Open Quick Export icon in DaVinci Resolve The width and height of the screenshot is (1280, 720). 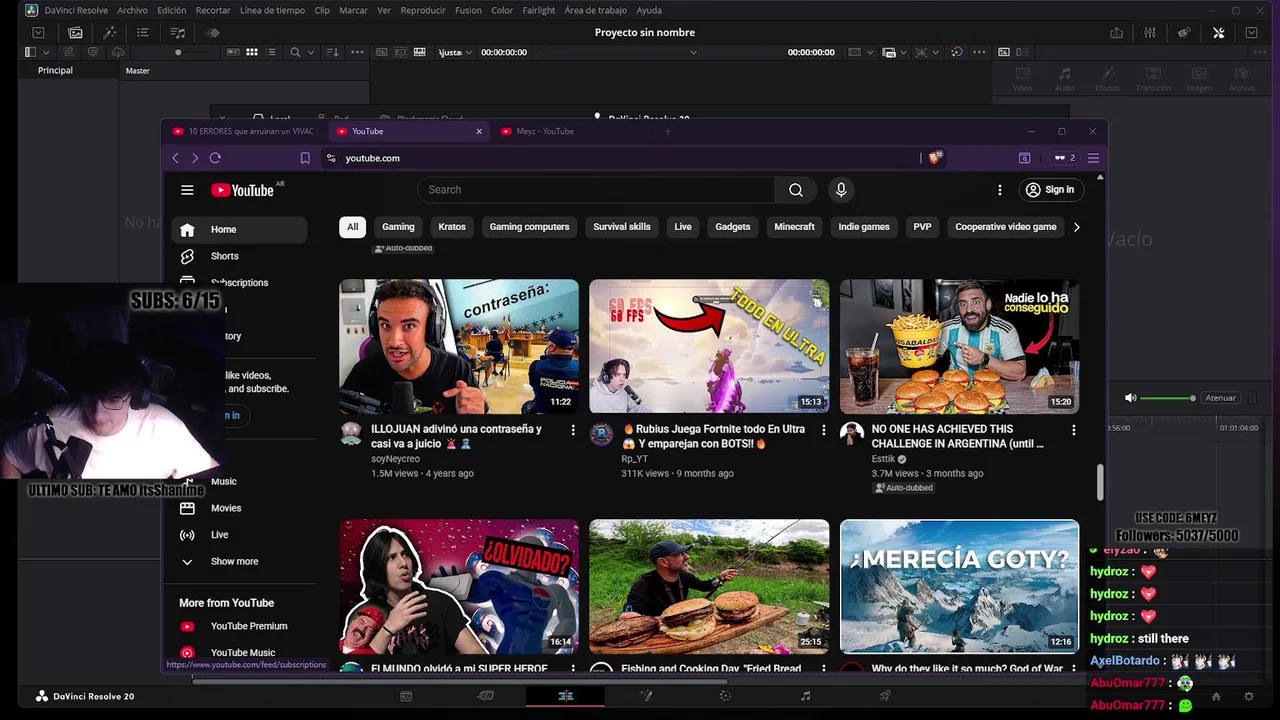tap(1116, 32)
